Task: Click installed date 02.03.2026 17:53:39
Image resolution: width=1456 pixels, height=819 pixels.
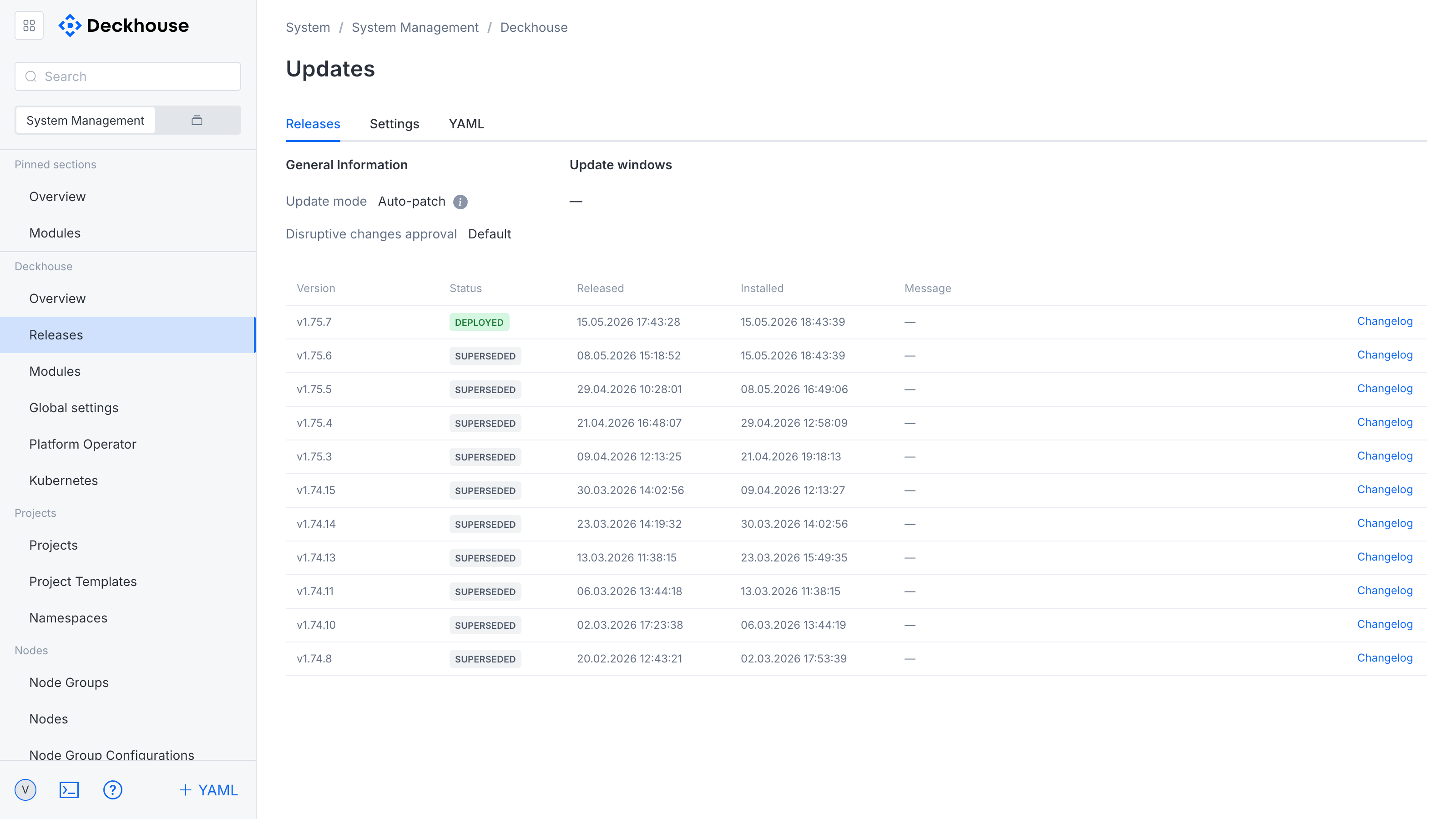Action: [x=793, y=658]
